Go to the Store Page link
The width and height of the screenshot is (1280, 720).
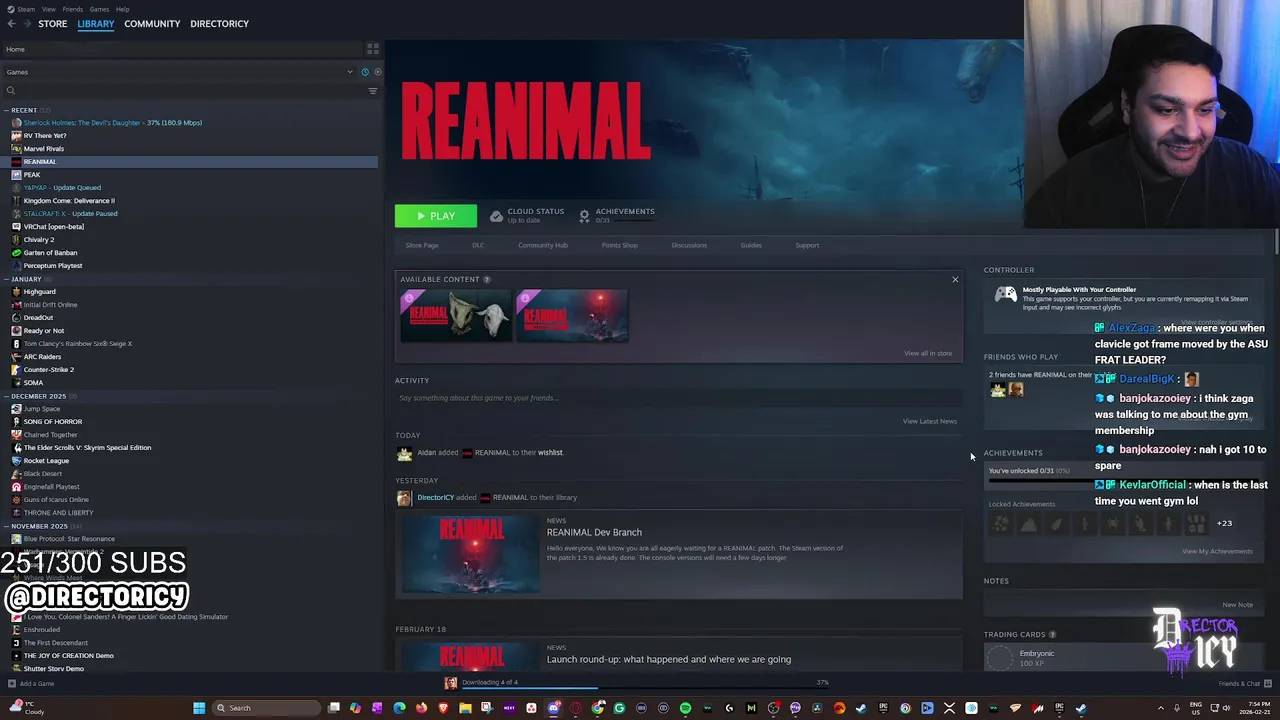(x=422, y=245)
